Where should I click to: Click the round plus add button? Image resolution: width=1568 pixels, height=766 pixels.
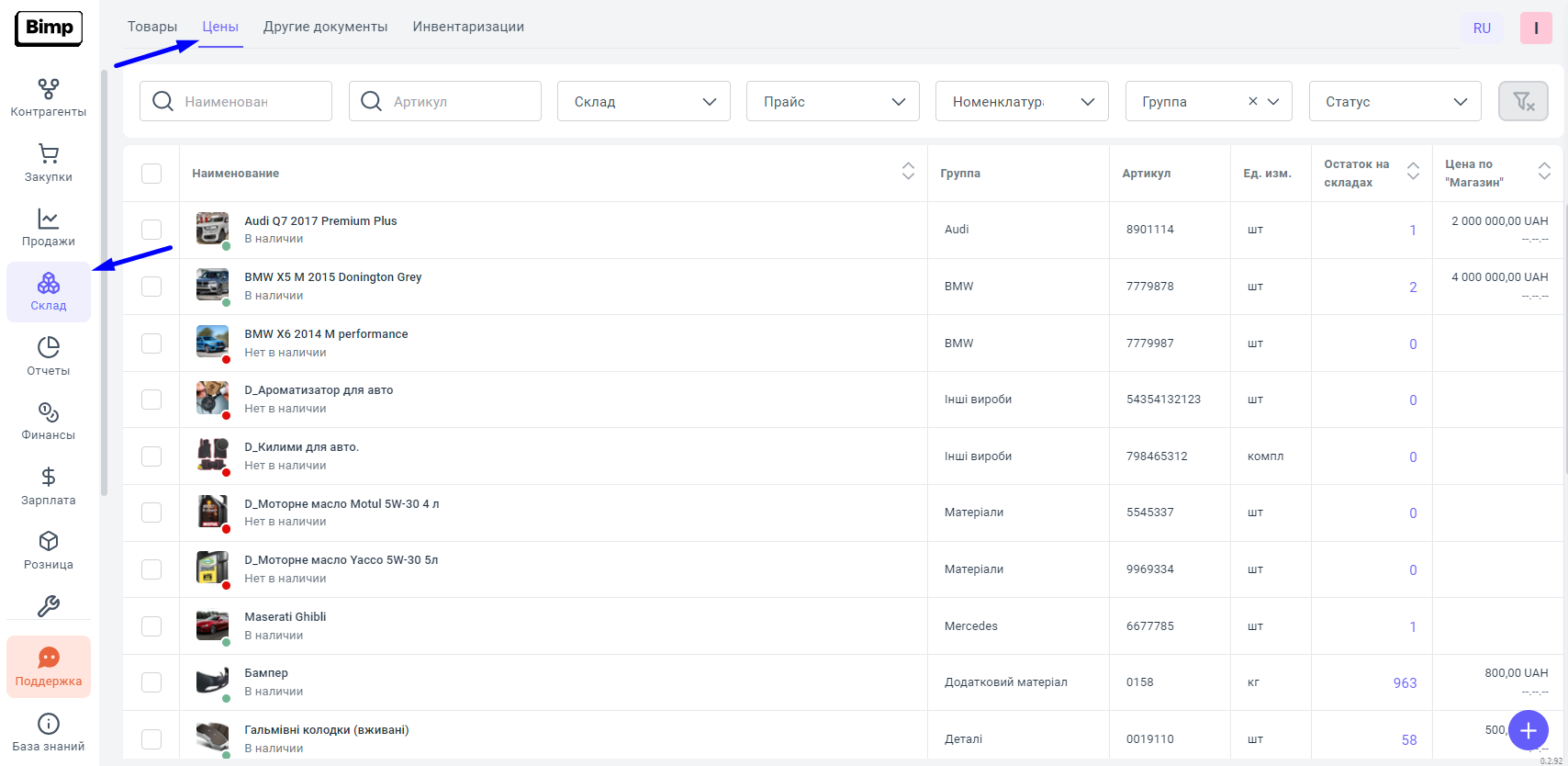point(1528,731)
